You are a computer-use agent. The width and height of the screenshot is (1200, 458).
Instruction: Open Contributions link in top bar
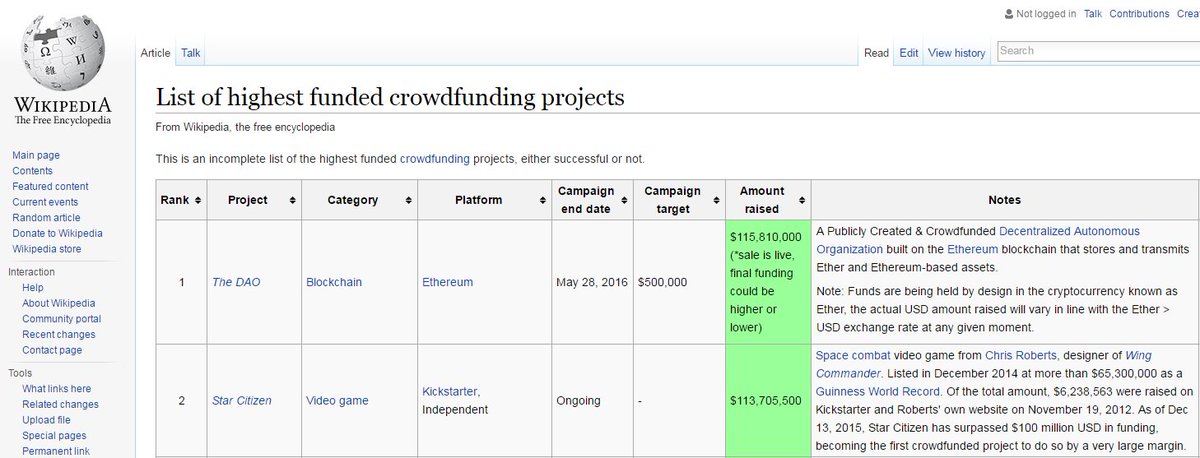coord(1139,14)
